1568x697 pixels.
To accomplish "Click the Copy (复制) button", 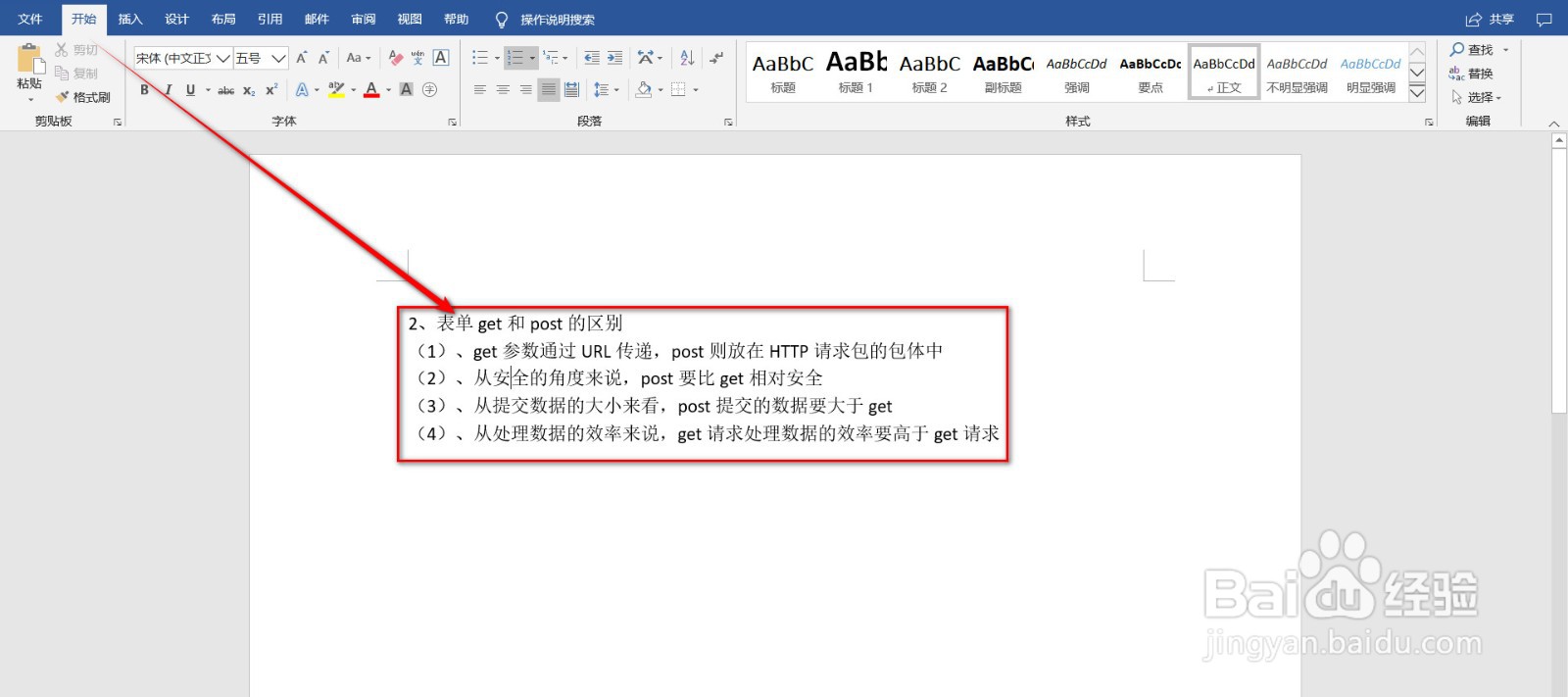I will click(x=76, y=74).
